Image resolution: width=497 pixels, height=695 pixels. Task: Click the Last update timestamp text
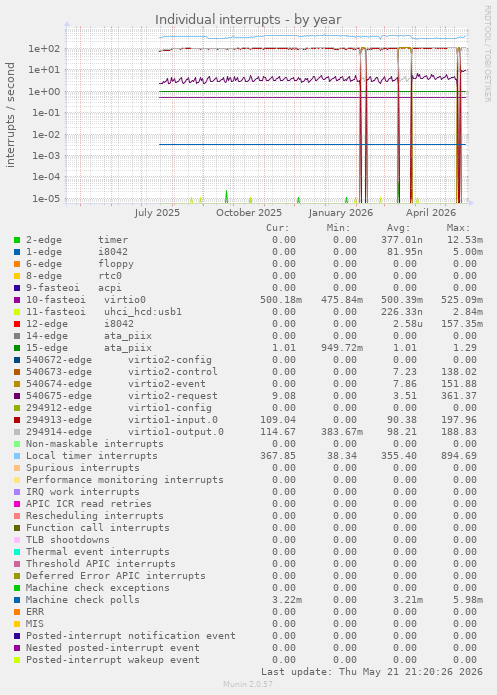(x=372, y=672)
